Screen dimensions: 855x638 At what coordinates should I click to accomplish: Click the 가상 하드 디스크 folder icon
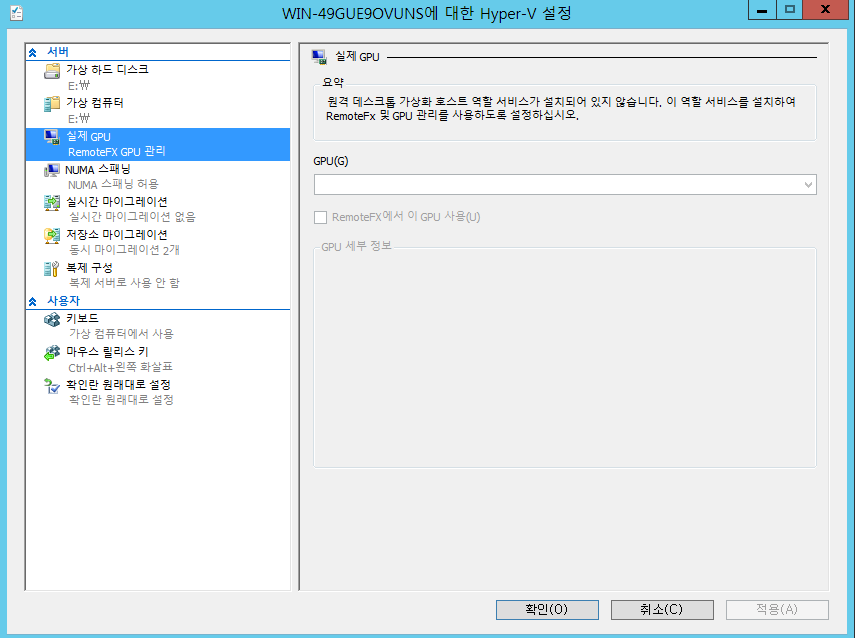tap(52, 71)
